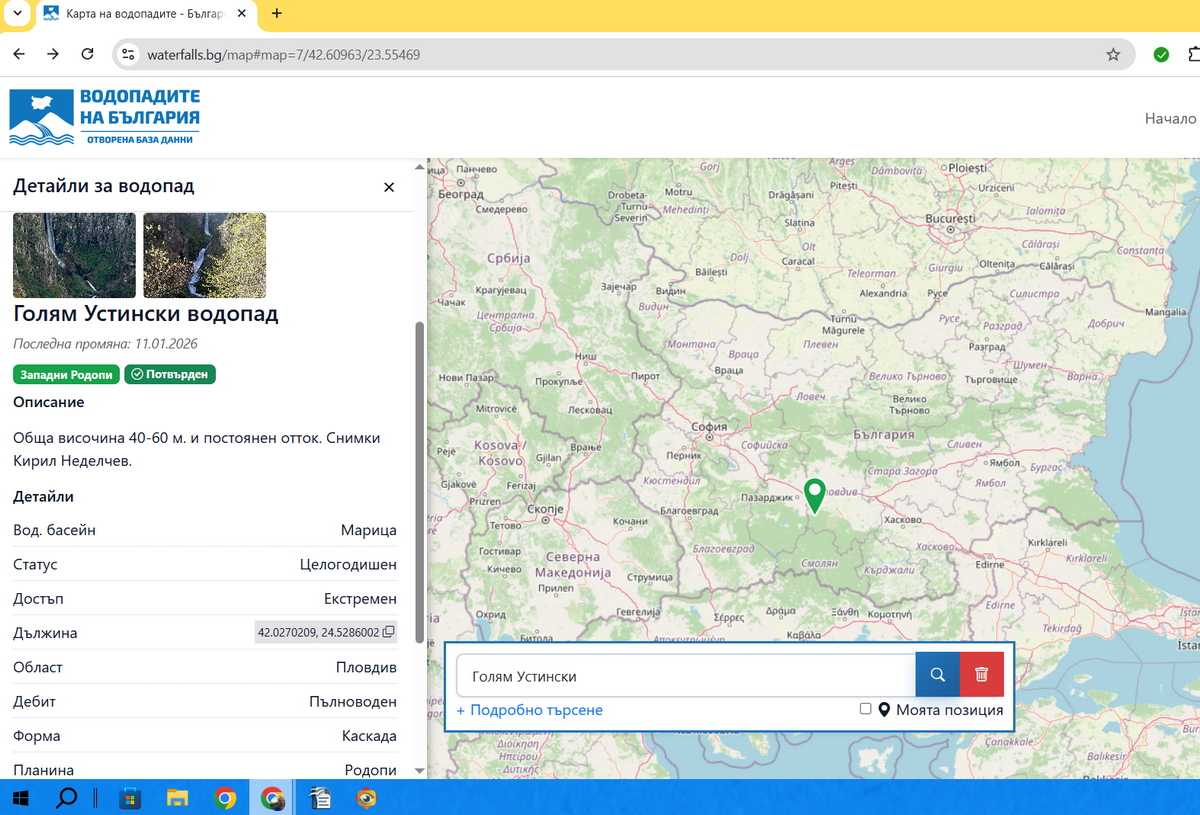Click the Потвърден status badge
1200x815 pixels.
pyautogui.click(x=170, y=375)
